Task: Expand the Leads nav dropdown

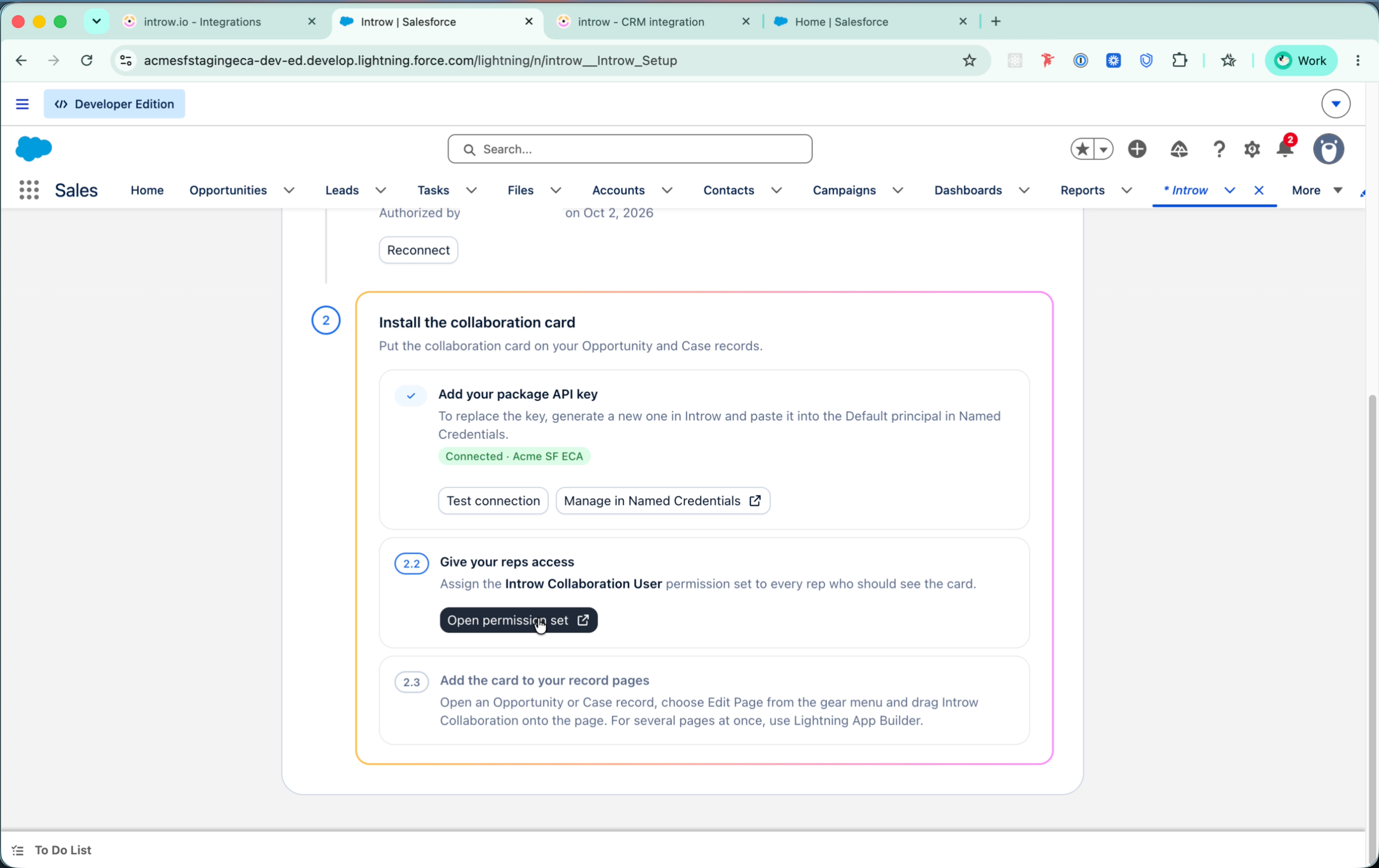Action: (381, 190)
